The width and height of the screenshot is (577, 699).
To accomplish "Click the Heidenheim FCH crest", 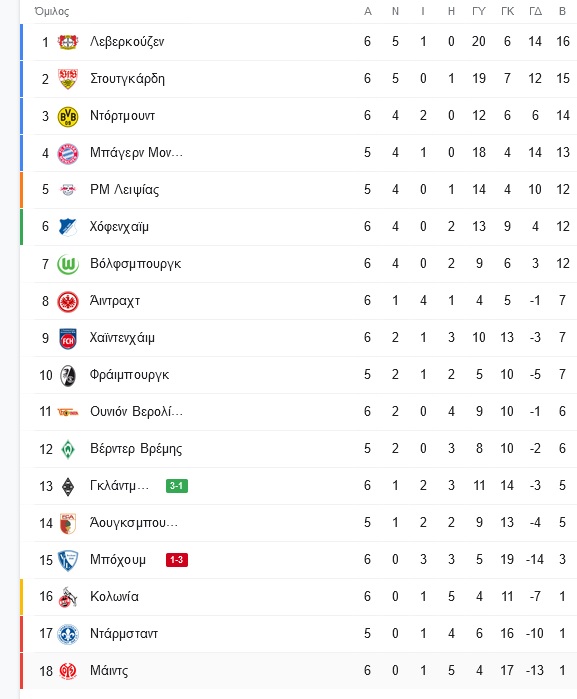I will point(68,338).
